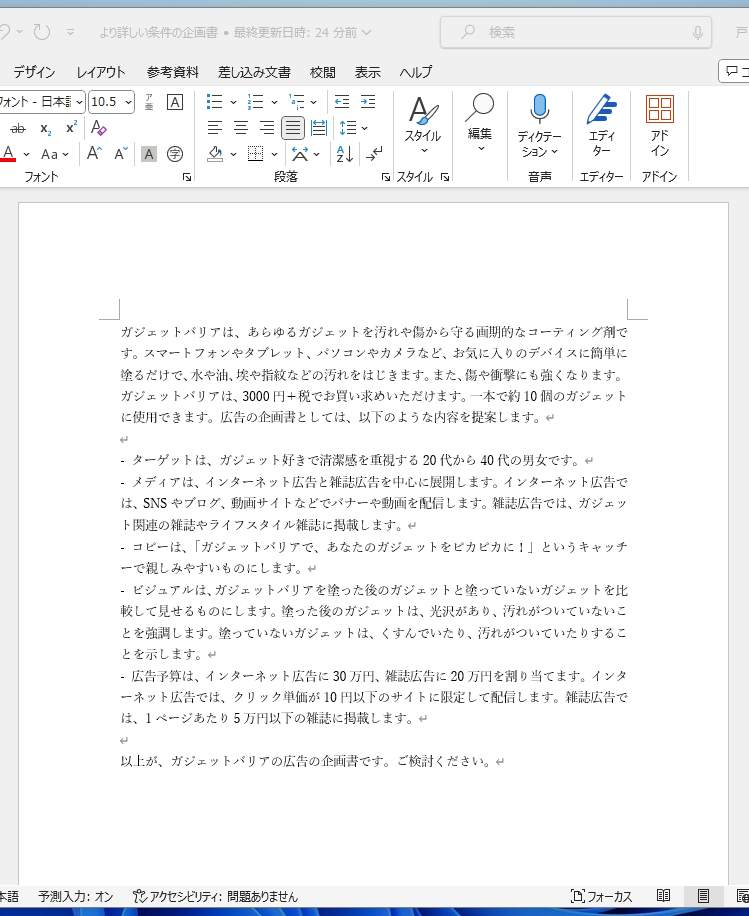Open the Quick Access Toolbar customize dropdown
The height and width of the screenshot is (916, 749).
[71, 32]
